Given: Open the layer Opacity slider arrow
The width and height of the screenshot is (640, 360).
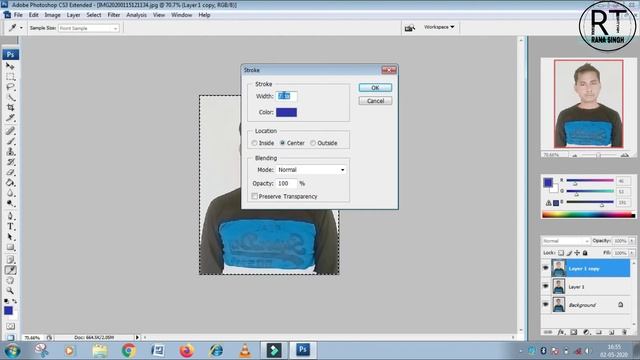Looking at the screenshot, I should point(631,241).
